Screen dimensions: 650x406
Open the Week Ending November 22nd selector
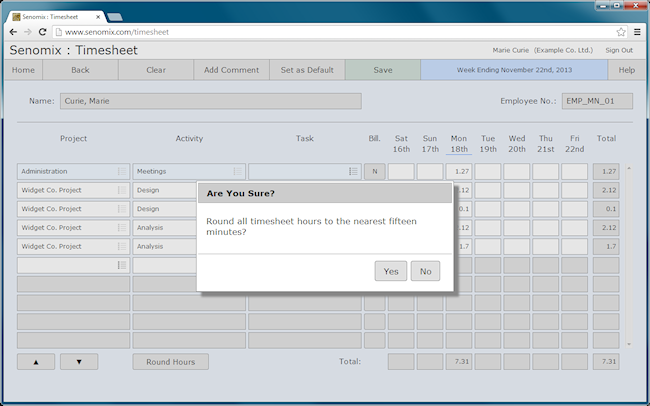514,70
